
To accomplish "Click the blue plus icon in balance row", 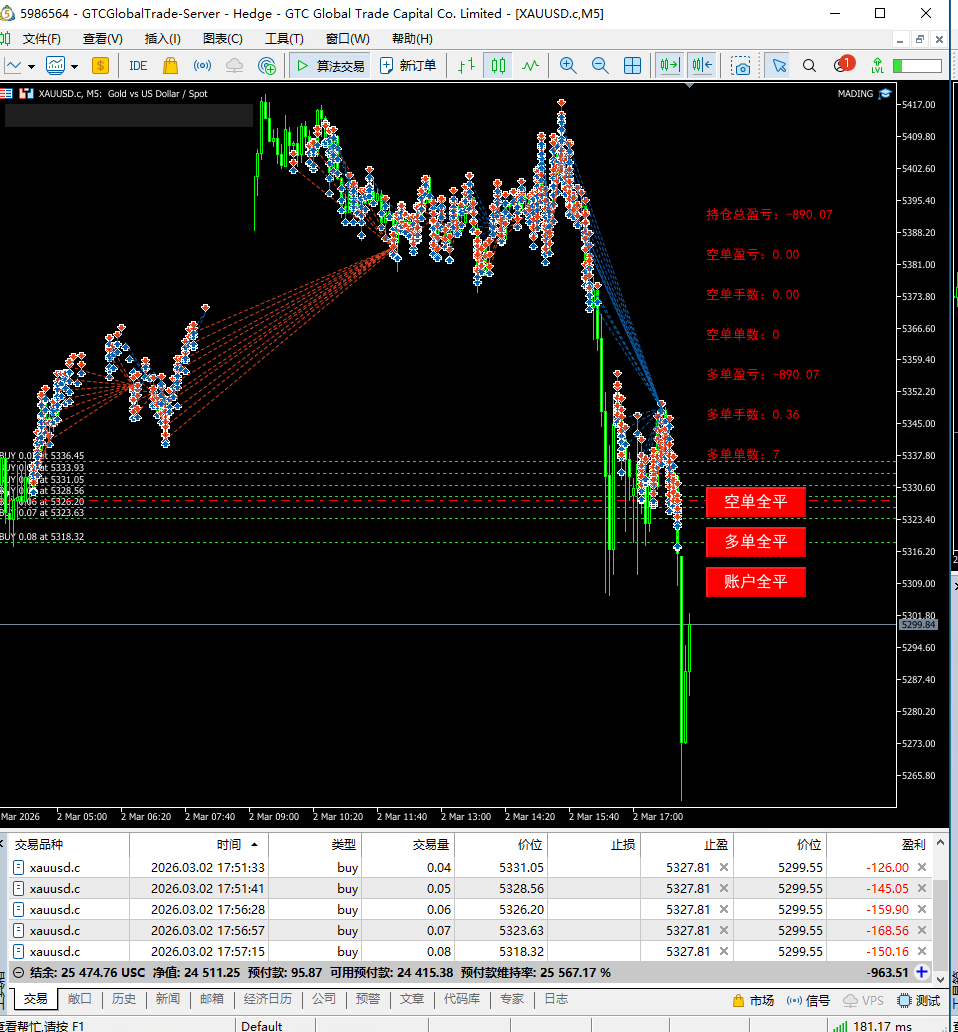I will [x=922, y=972].
